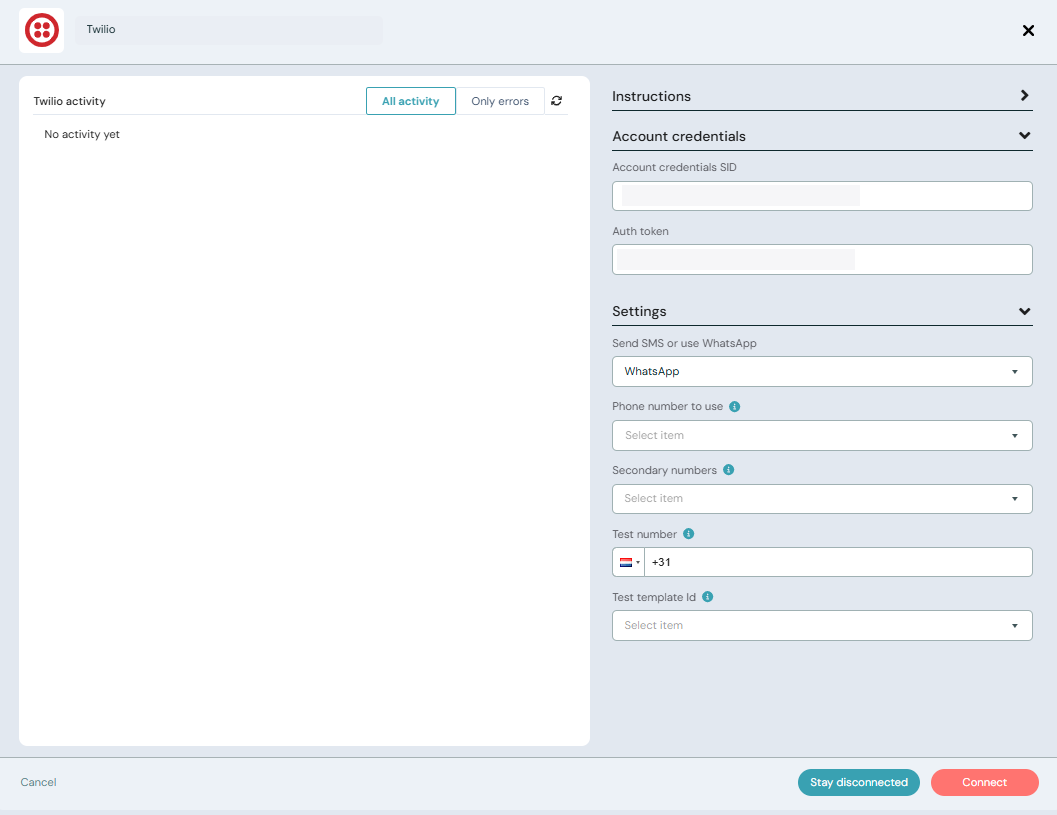1057x815 pixels.
Task: Open the Test template Id dropdown
Action: (822, 626)
